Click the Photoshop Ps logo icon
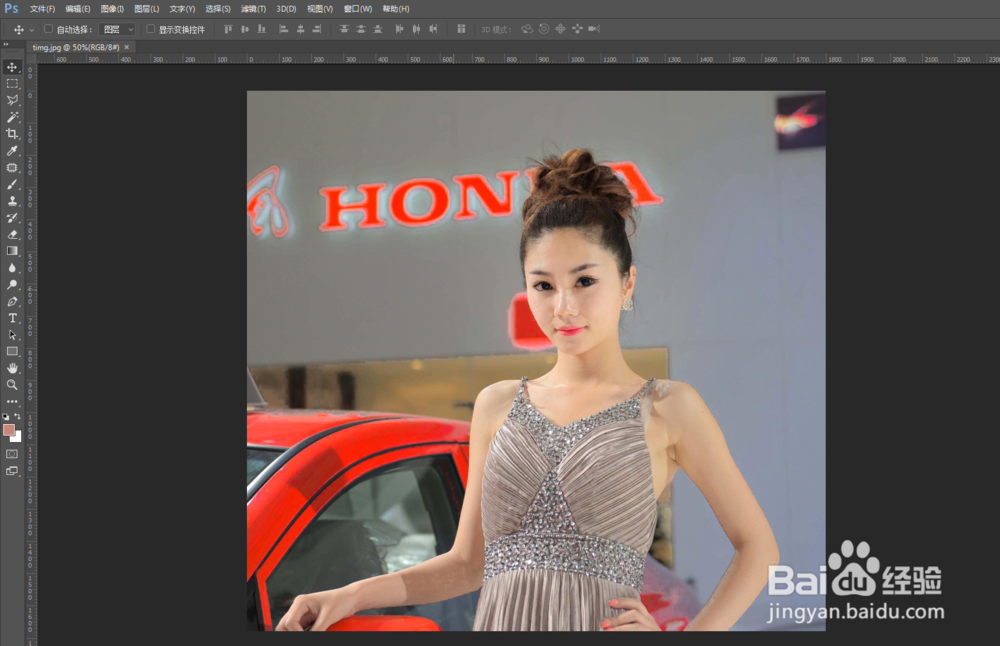Viewport: 1000px width, 646px height. pos(11,8)
